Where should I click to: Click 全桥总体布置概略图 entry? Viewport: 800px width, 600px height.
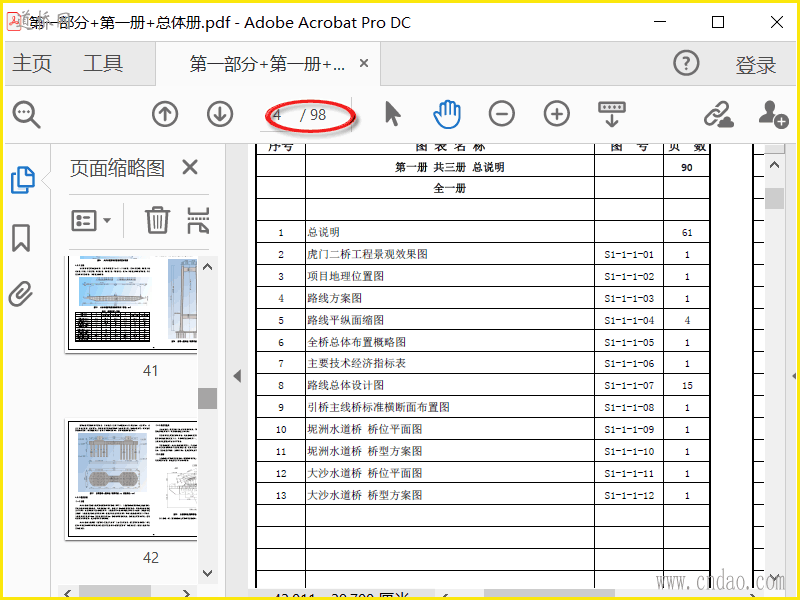tap(357, 342)
